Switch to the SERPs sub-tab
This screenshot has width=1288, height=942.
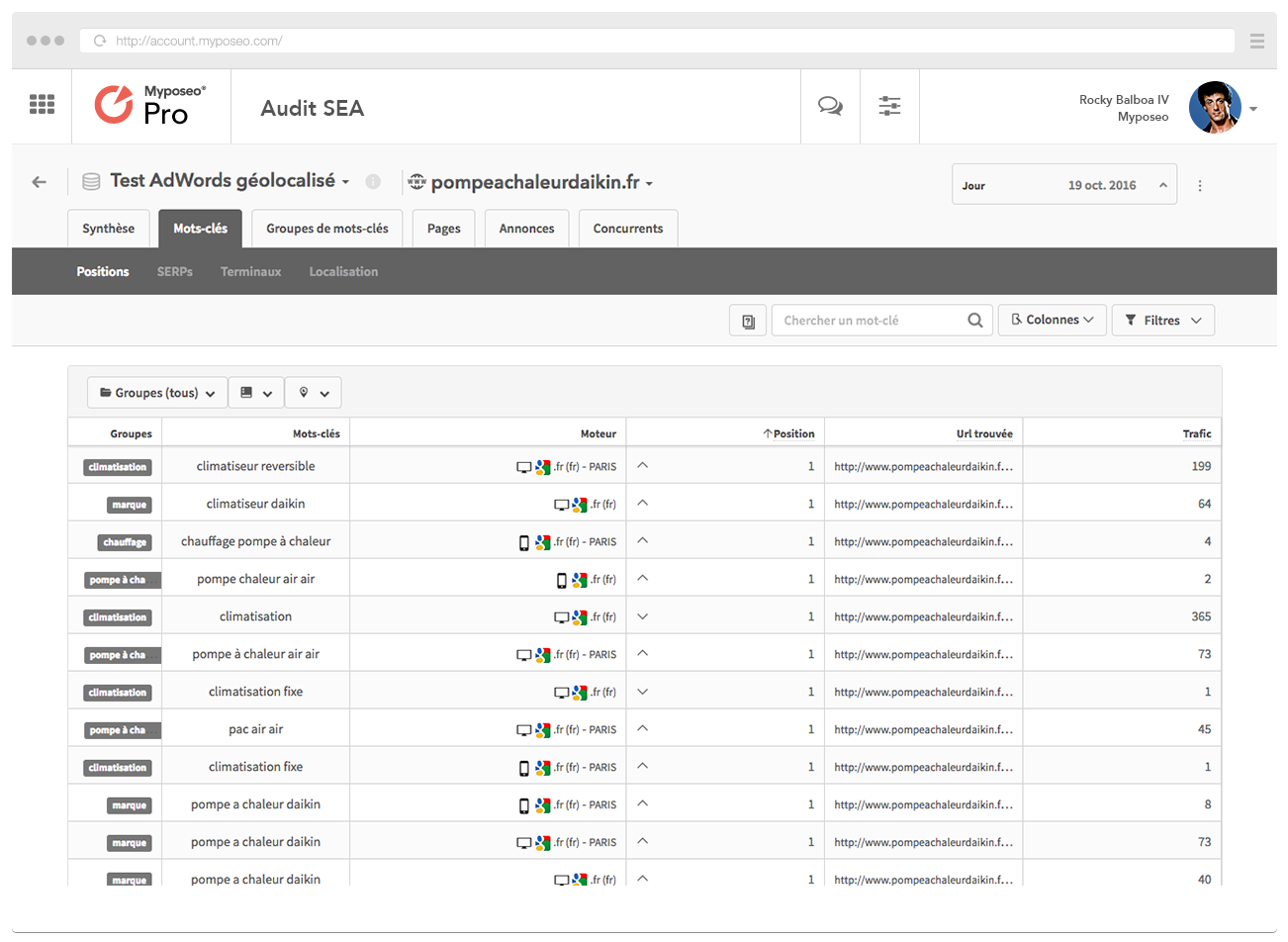tap(175, 271)
